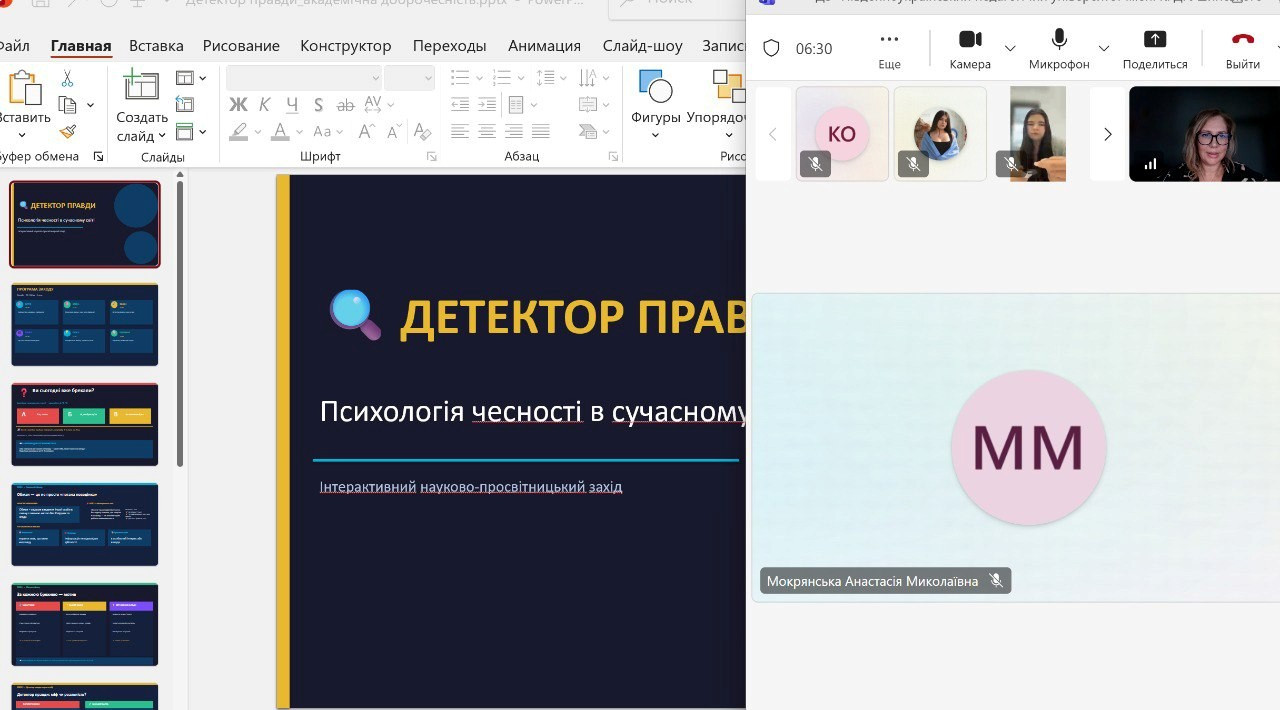Click the next participants arrow in Teams
This screenshot has width=1280, height=710.
coord(1107,134)
